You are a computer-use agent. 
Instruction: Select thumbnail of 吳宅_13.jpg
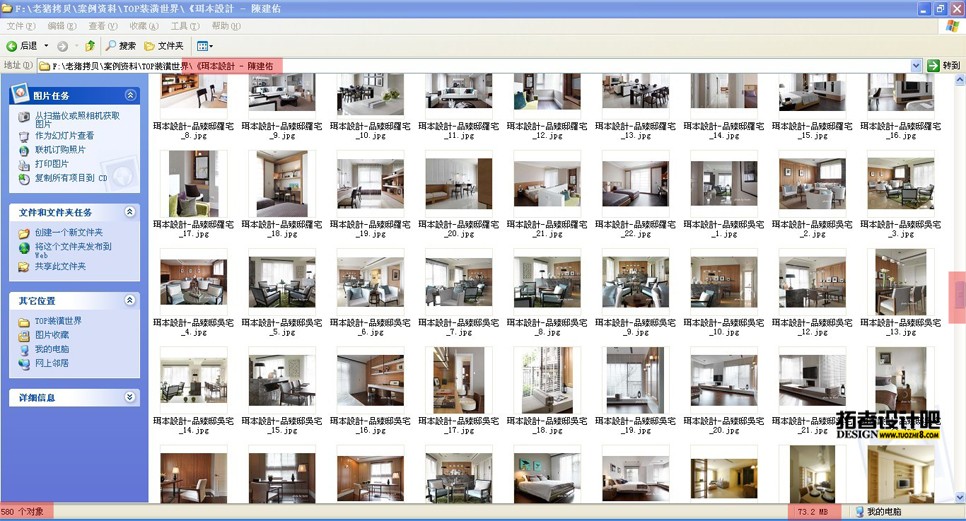point(901,282)
